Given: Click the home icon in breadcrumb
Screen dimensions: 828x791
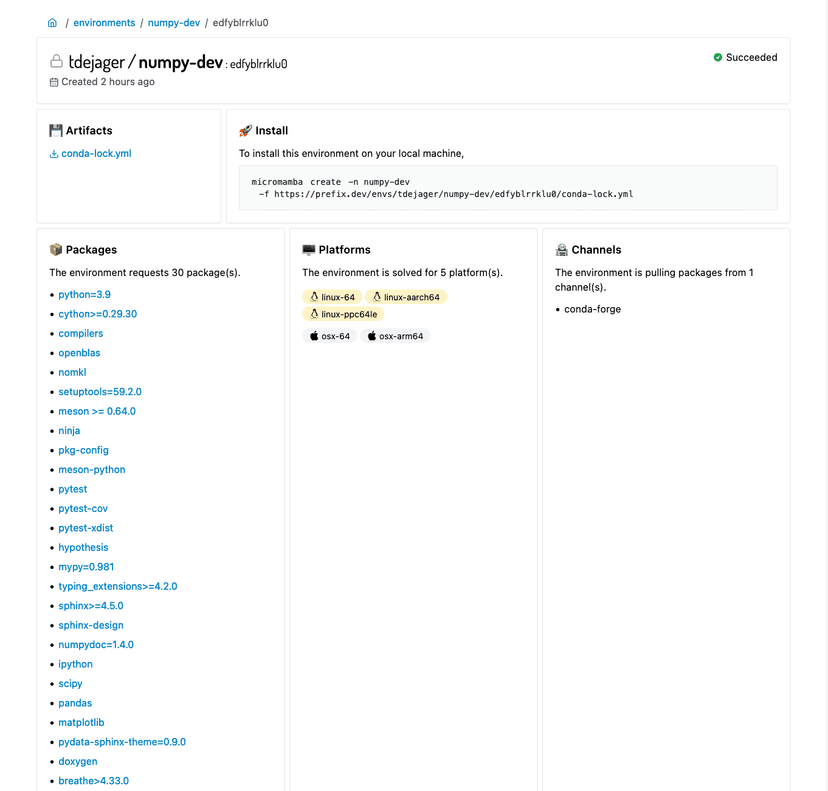Looking at the screenshot, I should tap(52, 22).
